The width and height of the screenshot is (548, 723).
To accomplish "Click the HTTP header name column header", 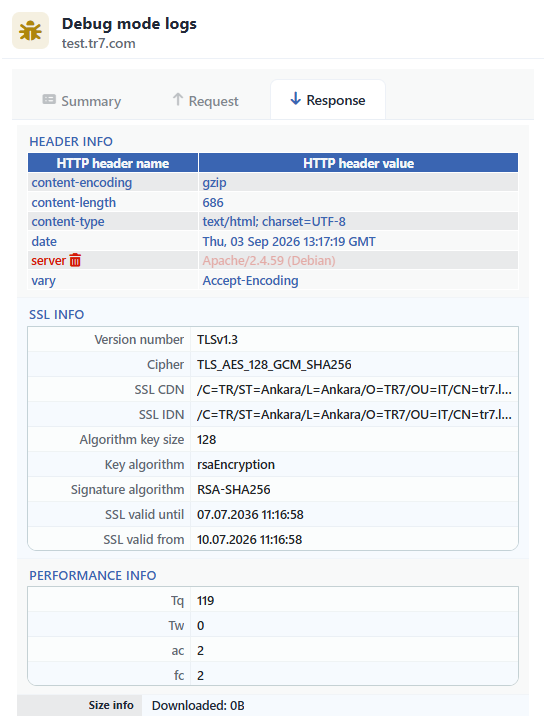I will coord(113,163).
